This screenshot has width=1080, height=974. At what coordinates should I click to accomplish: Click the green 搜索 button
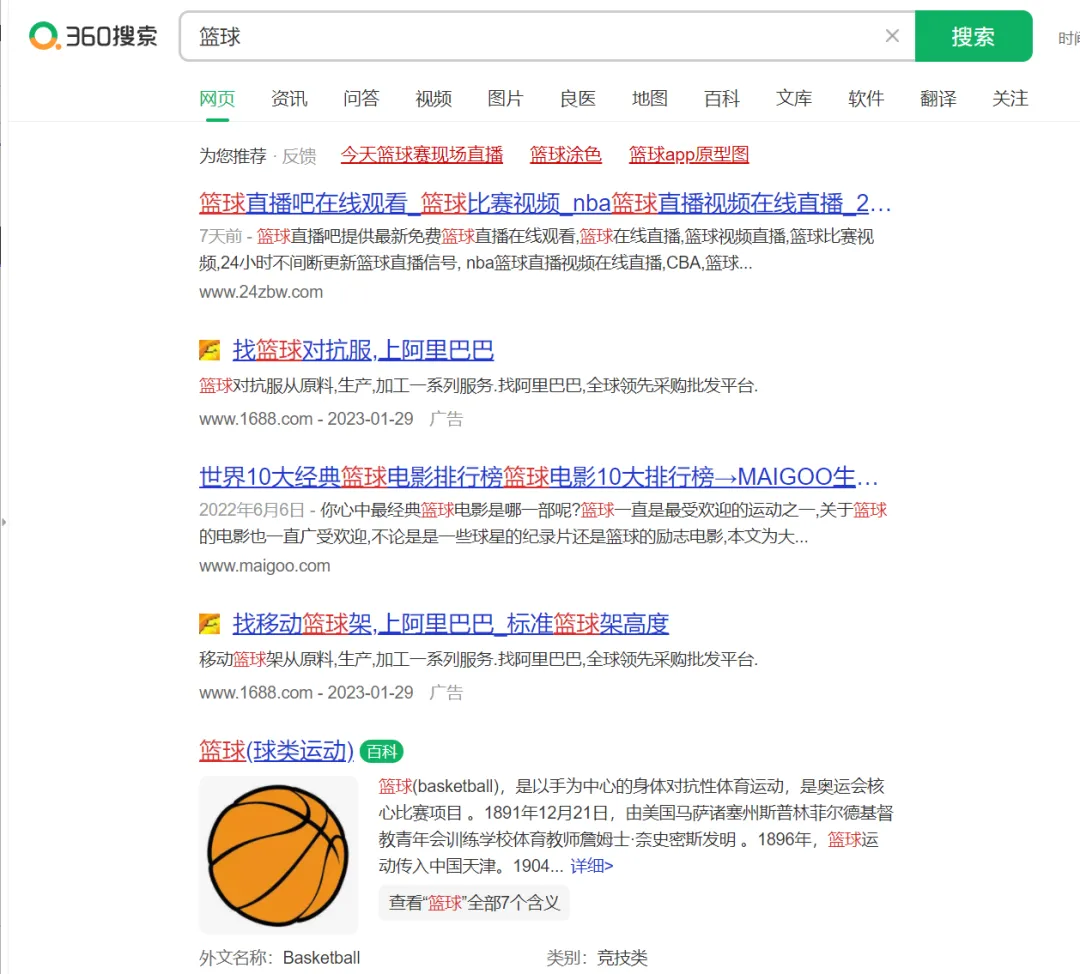(973, 36)
